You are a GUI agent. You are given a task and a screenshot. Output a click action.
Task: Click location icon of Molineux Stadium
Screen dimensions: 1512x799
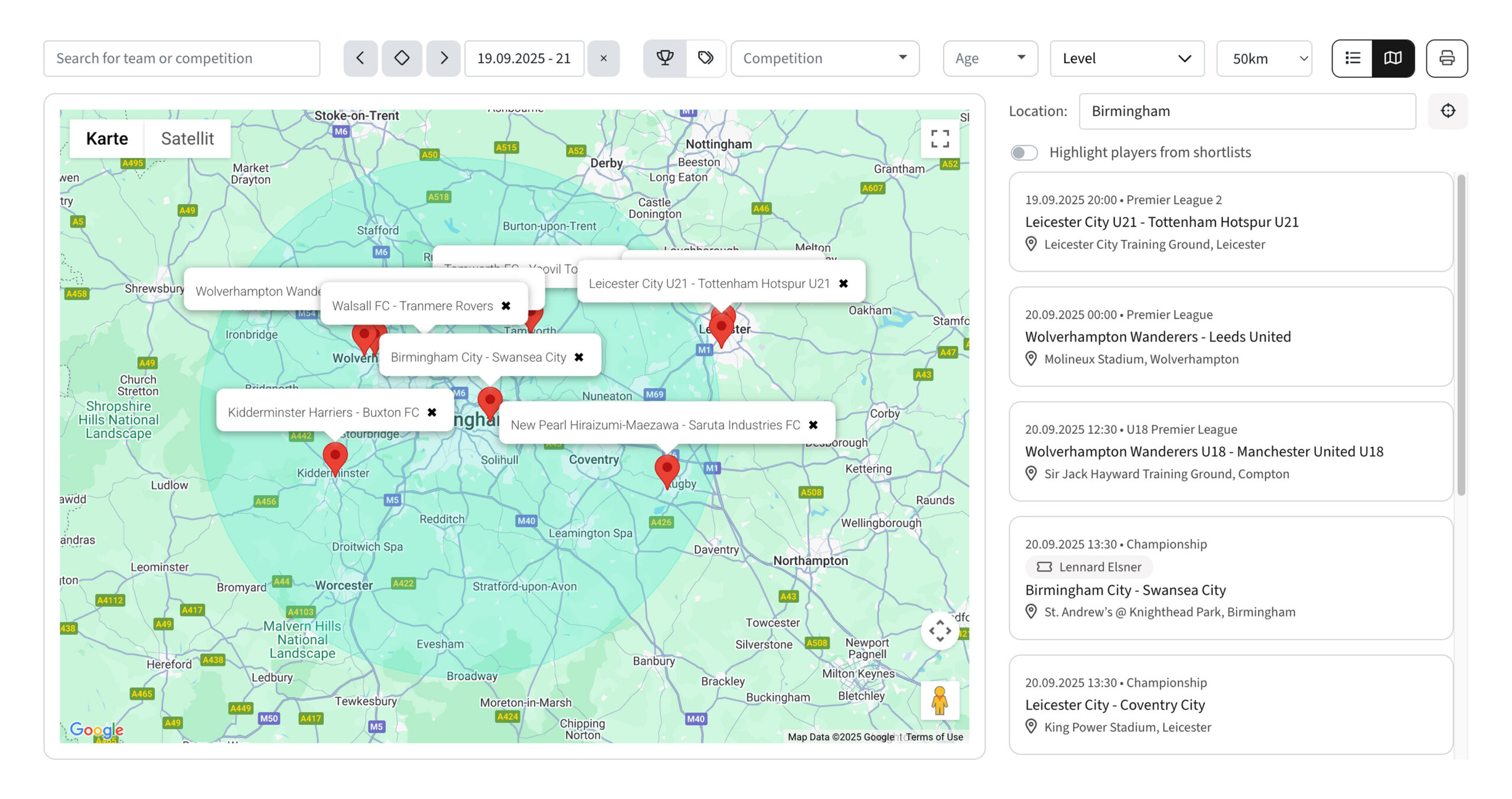tap(1031, 359)
